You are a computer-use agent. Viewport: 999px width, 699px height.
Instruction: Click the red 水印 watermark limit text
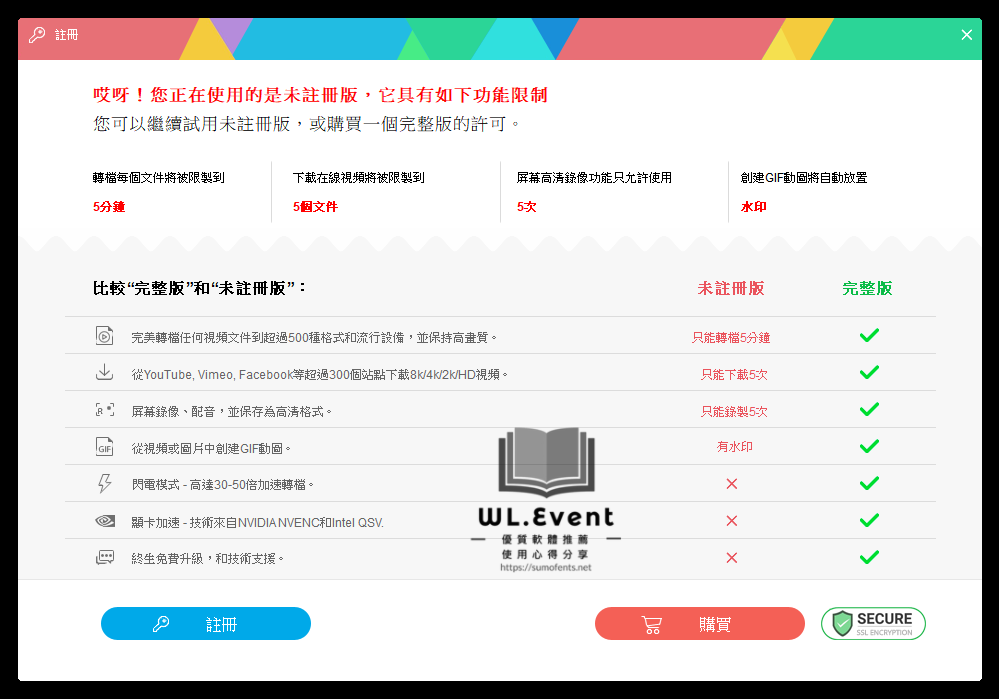753,207
